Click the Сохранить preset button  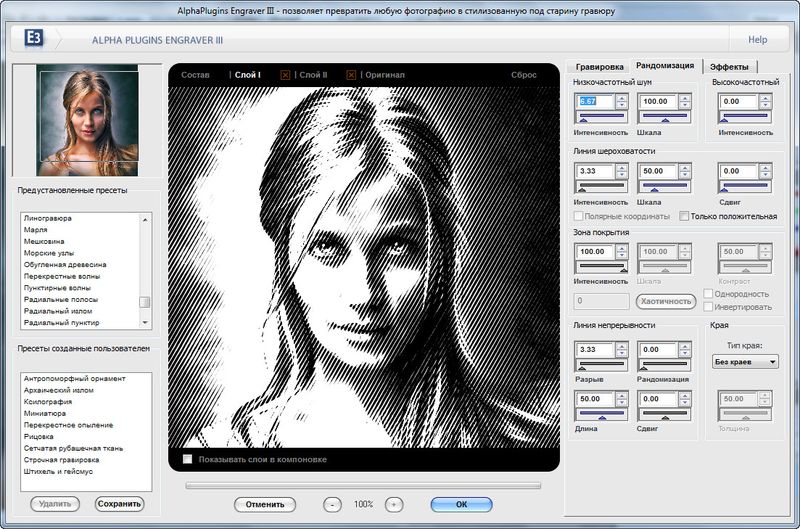tap(119, 504)
